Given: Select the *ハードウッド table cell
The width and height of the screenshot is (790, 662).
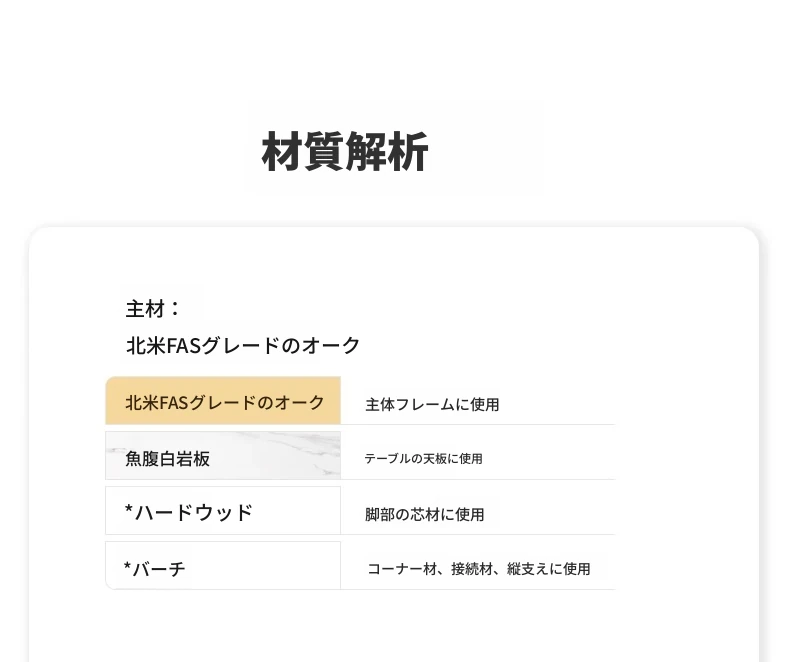Looking at the screenshot, I should click(222, 512).
